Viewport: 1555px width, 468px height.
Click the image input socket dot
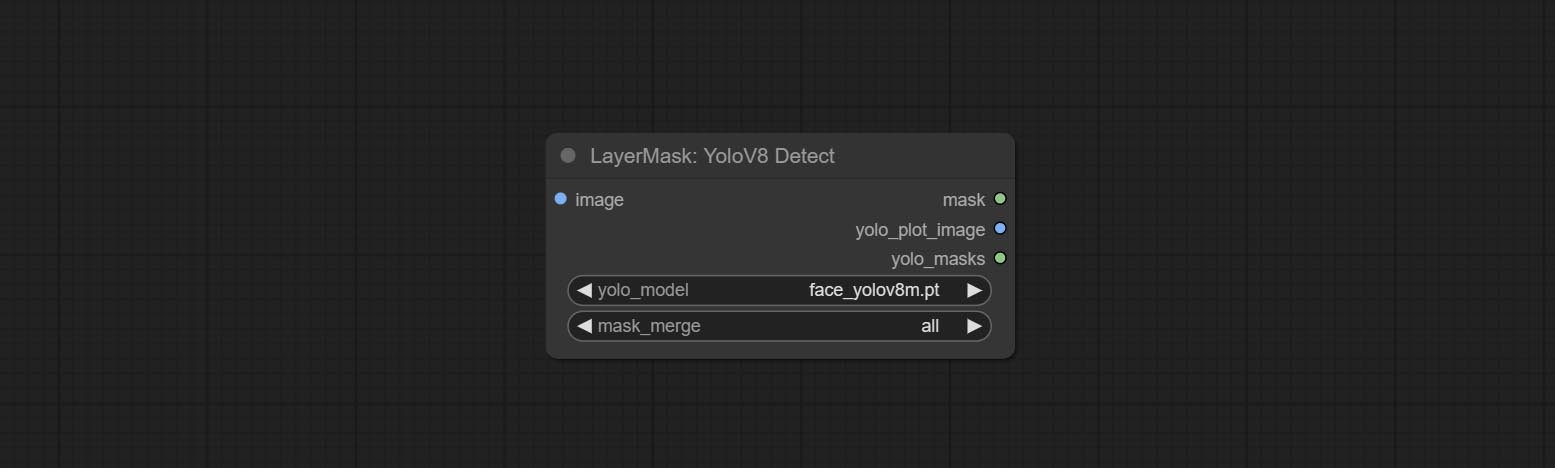tap(560, 199)
